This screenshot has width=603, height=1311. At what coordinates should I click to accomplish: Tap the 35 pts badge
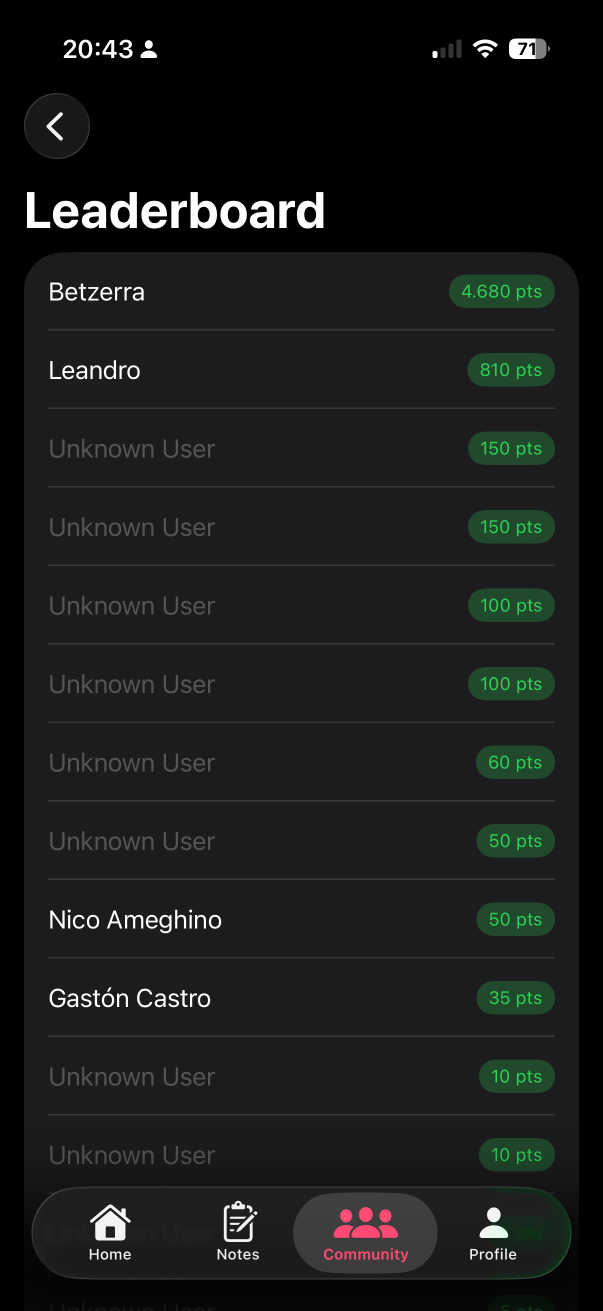tap(515, 998)
